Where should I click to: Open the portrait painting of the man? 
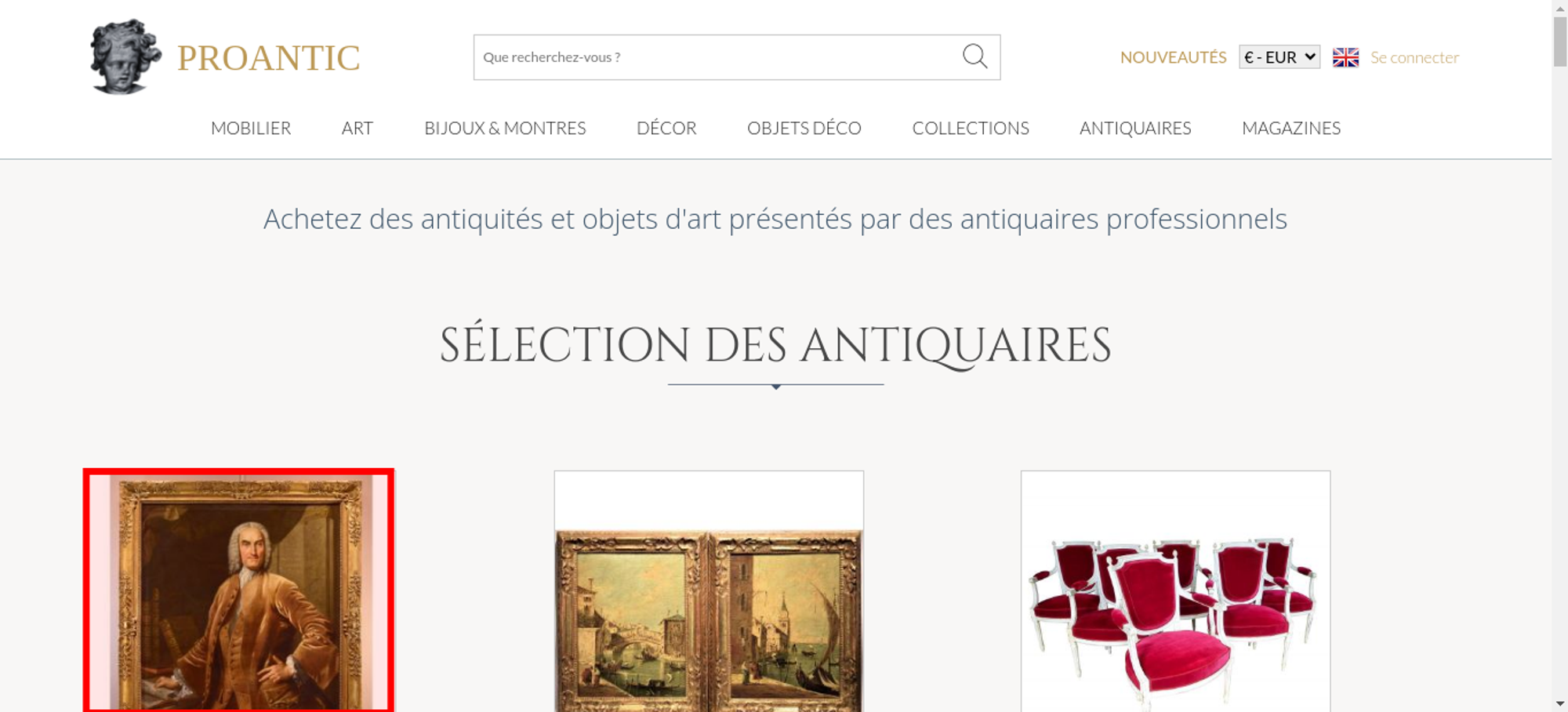[x=239, y=591]
